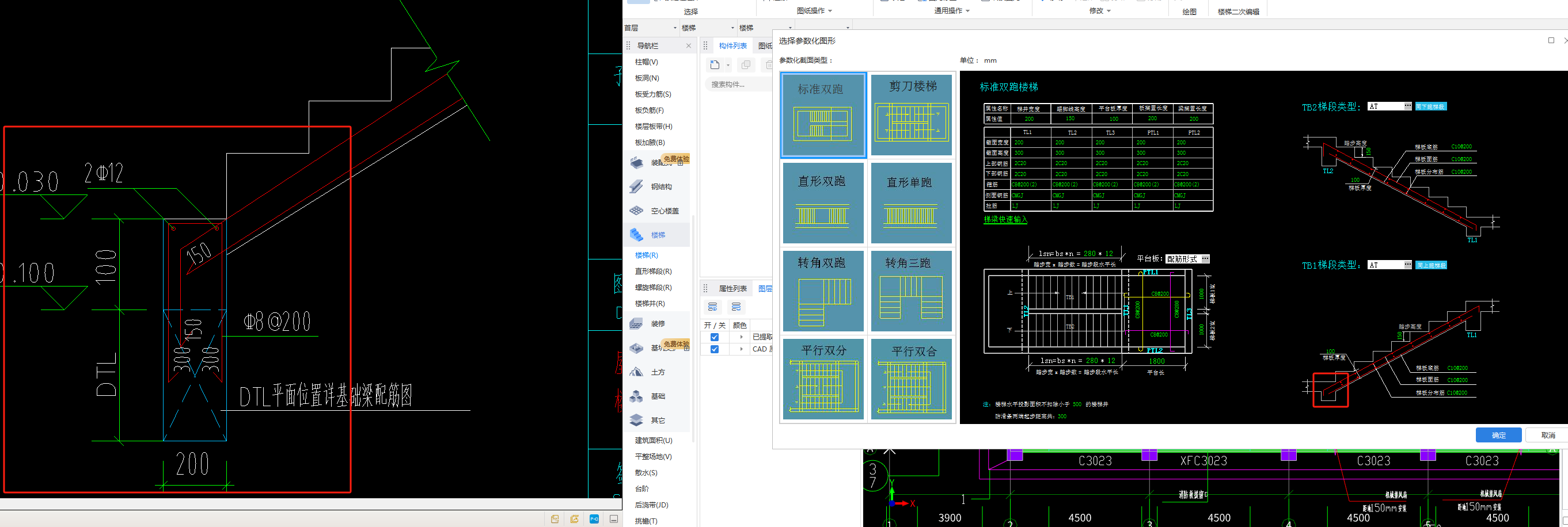
Task: Open the second 楼梯 component dropdown
Action: [x=790, y=28]
